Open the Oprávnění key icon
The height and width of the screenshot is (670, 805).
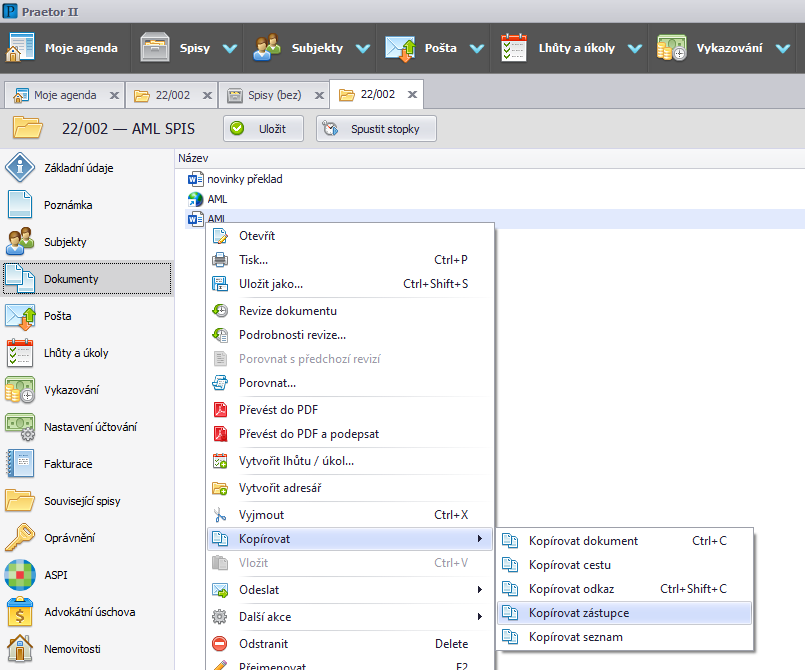[x=21, y=538]
